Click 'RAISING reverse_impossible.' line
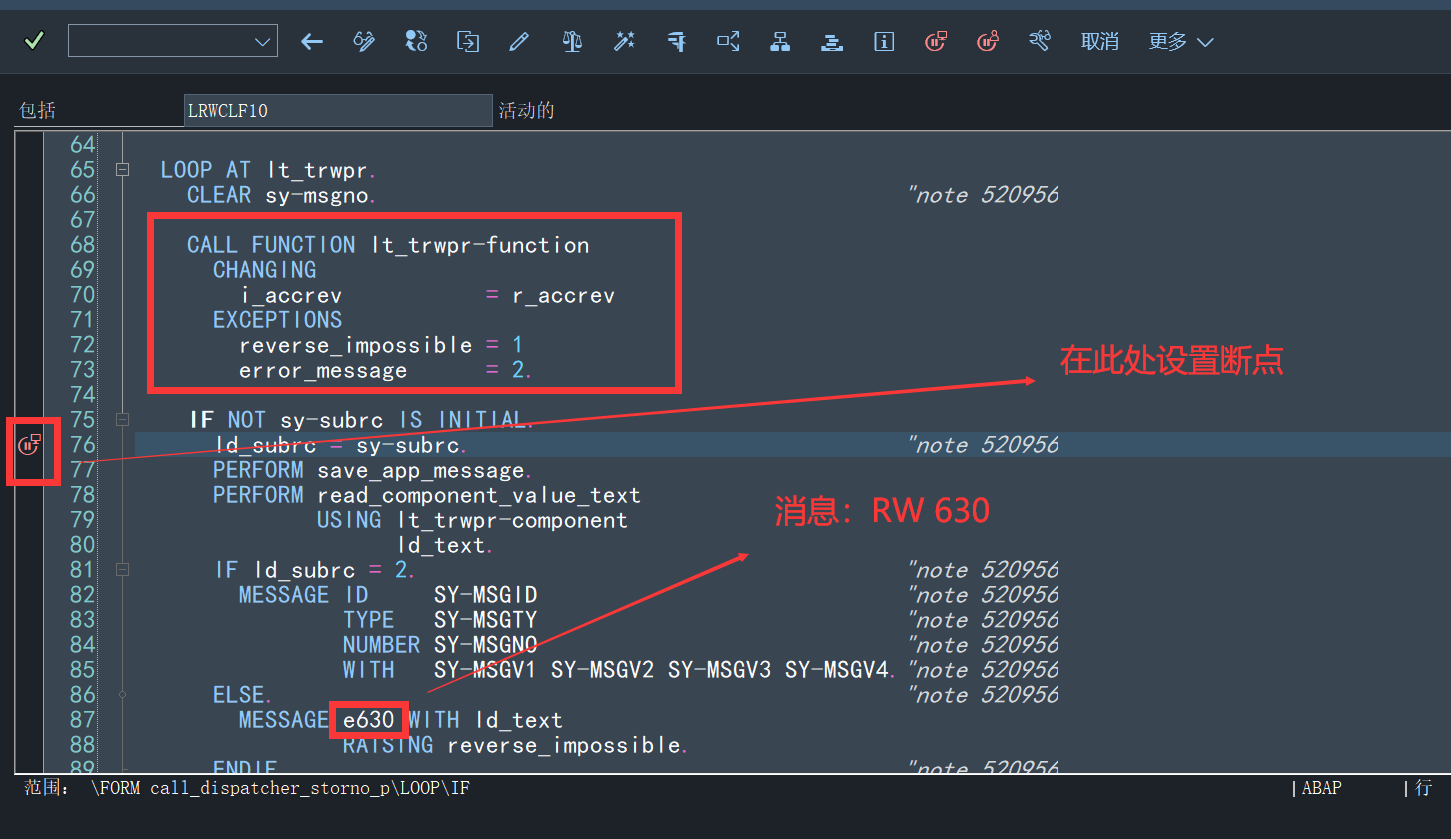 tap(515, 745)
